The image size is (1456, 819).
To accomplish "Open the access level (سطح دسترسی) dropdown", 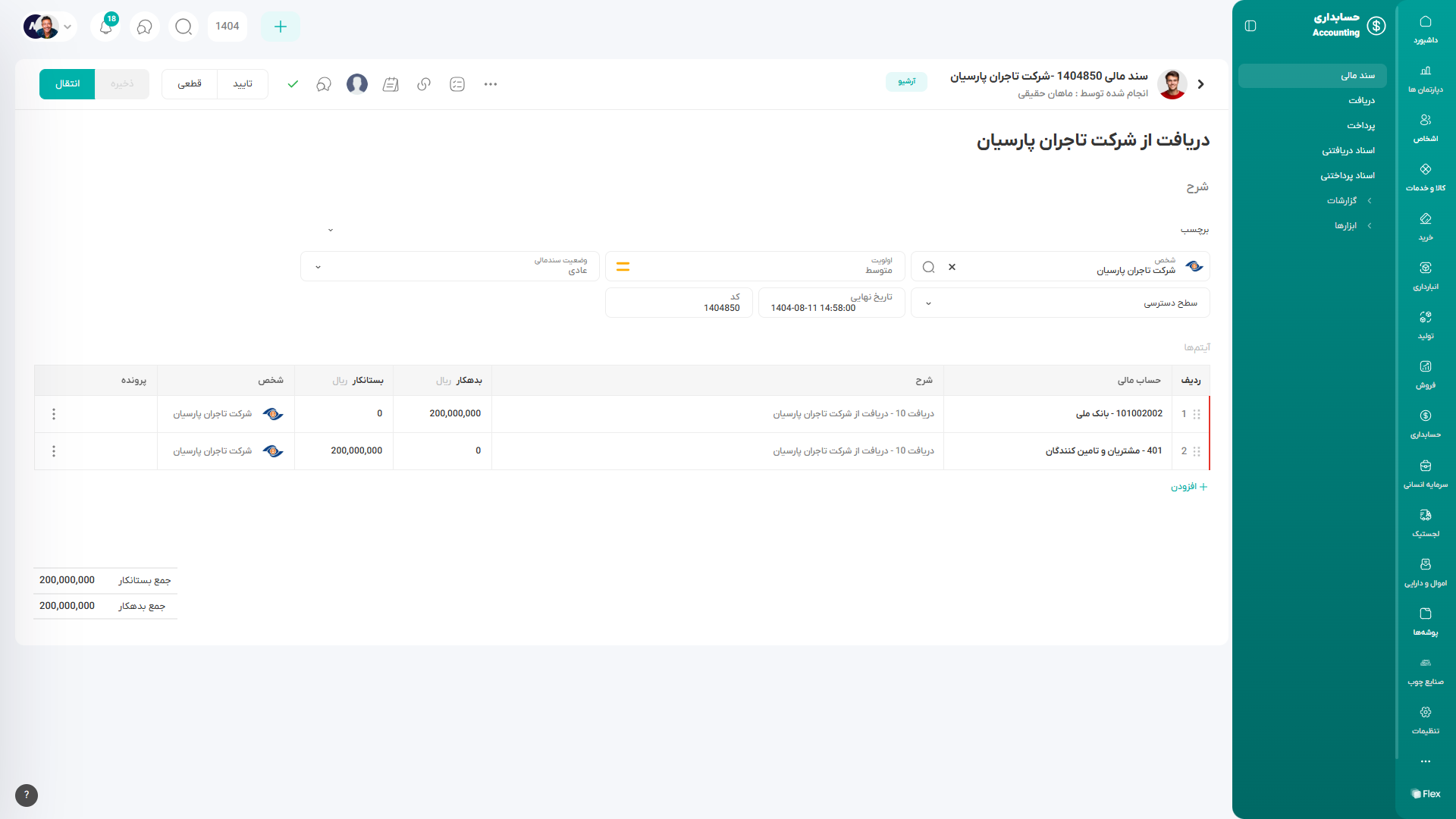I will [x=1059, y=303].
